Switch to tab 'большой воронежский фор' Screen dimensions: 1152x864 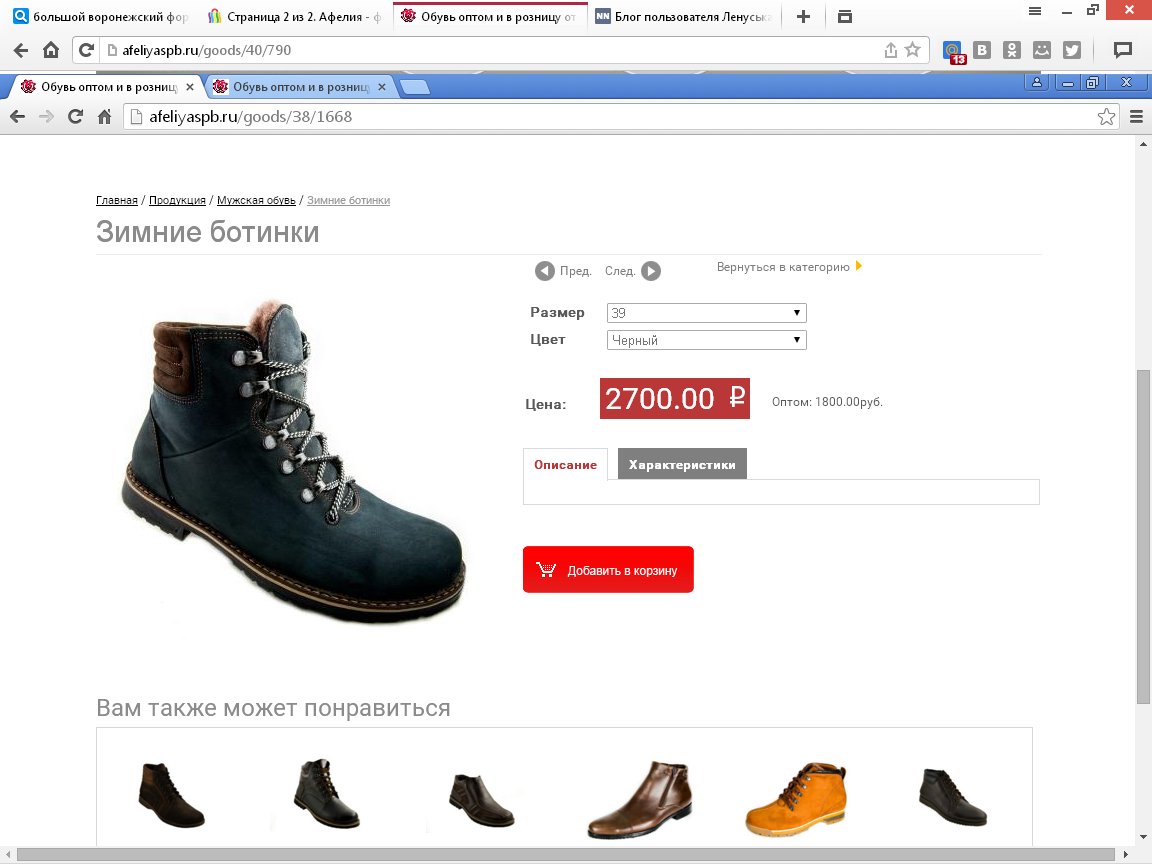[101, 16]
